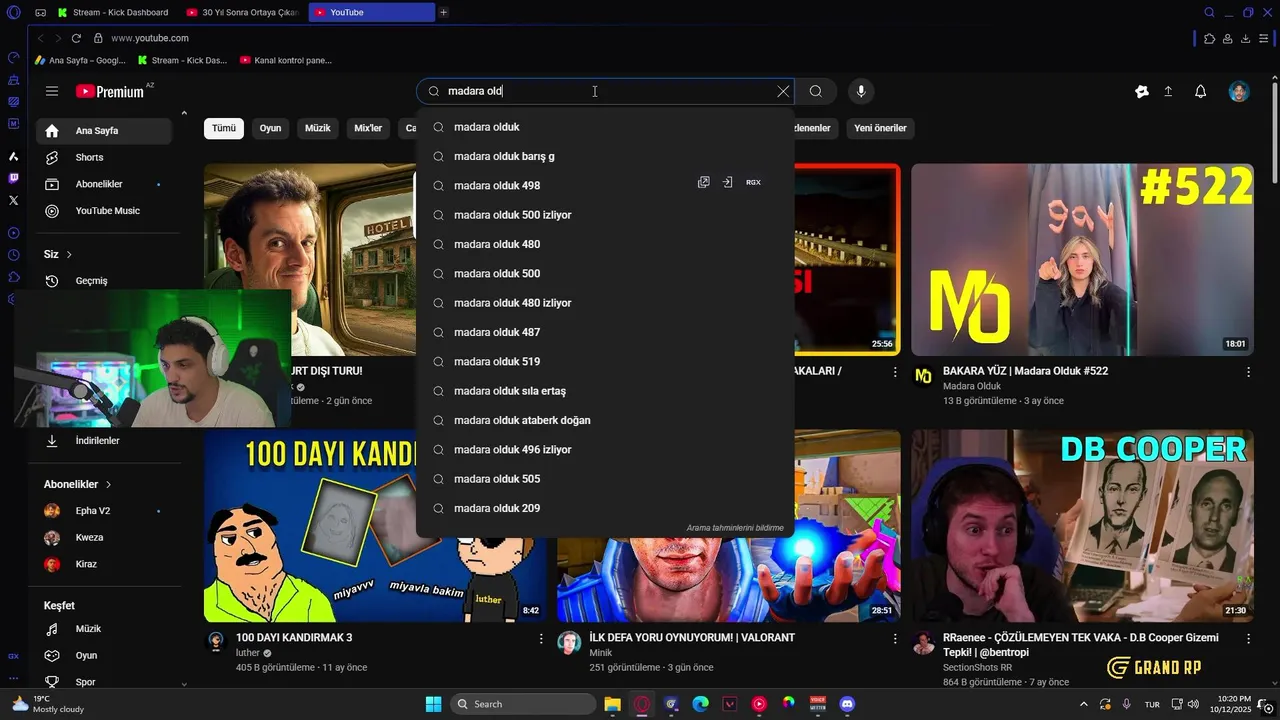This screenshot has height=720, width=1280.
Task: Open the 'BAKARA YÜZ | Madara Olduk #522' thumbnail
Action: click(1082, 260)
